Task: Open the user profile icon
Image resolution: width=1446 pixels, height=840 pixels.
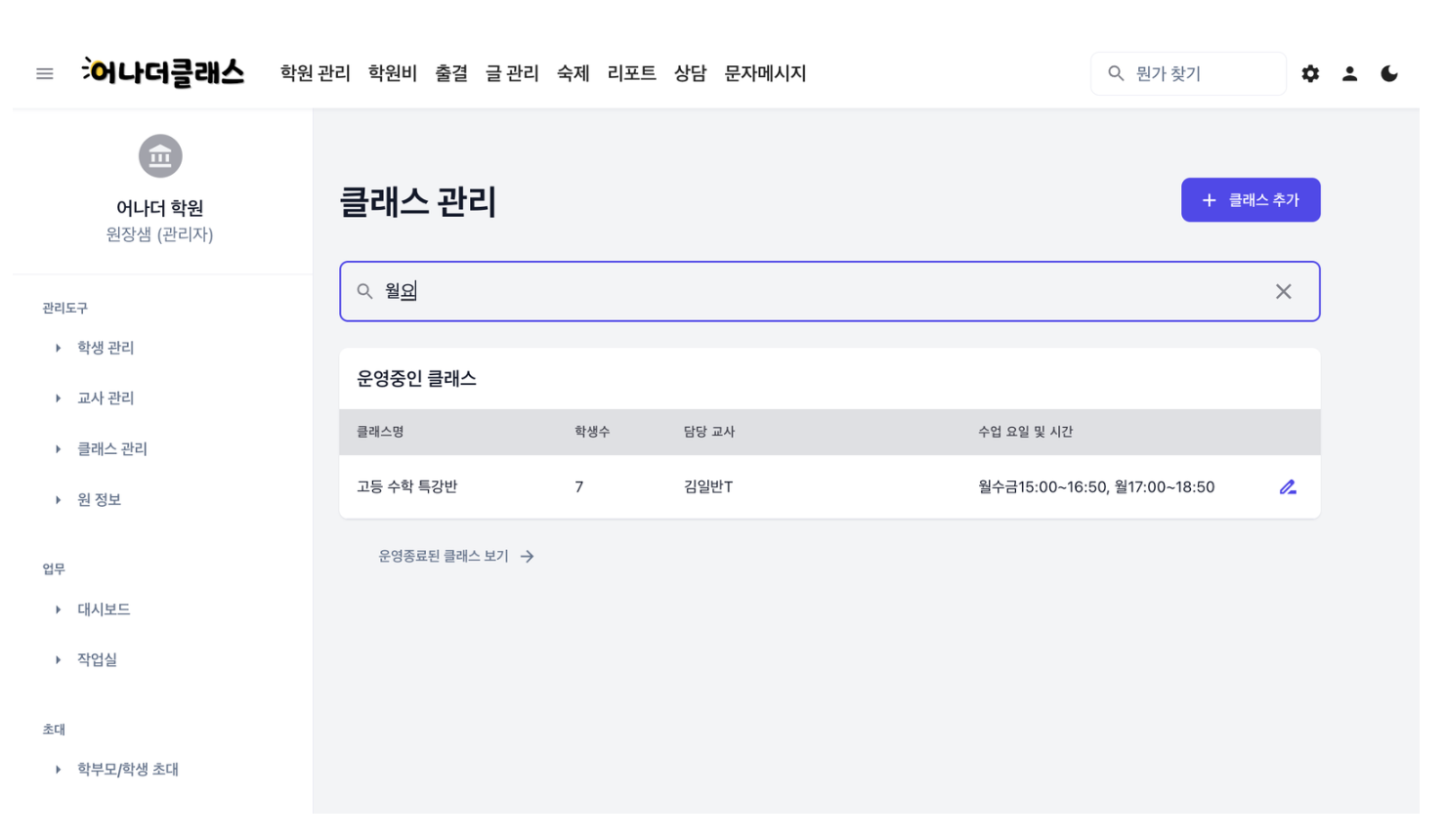Action: tap(1349, 73)
